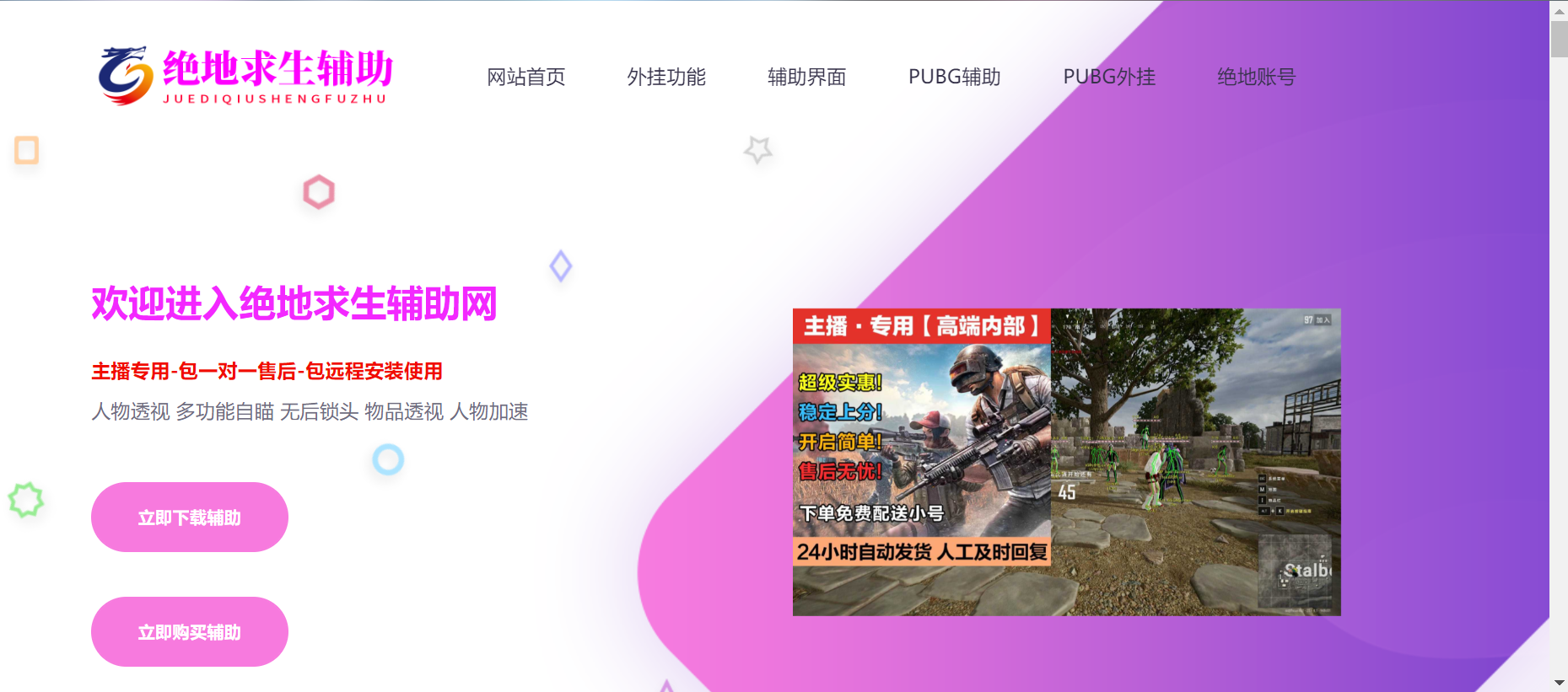Viewport: 1568px width, 692px height.
Task: Click the dragon logo icon
Action: (x=126, y=76)
